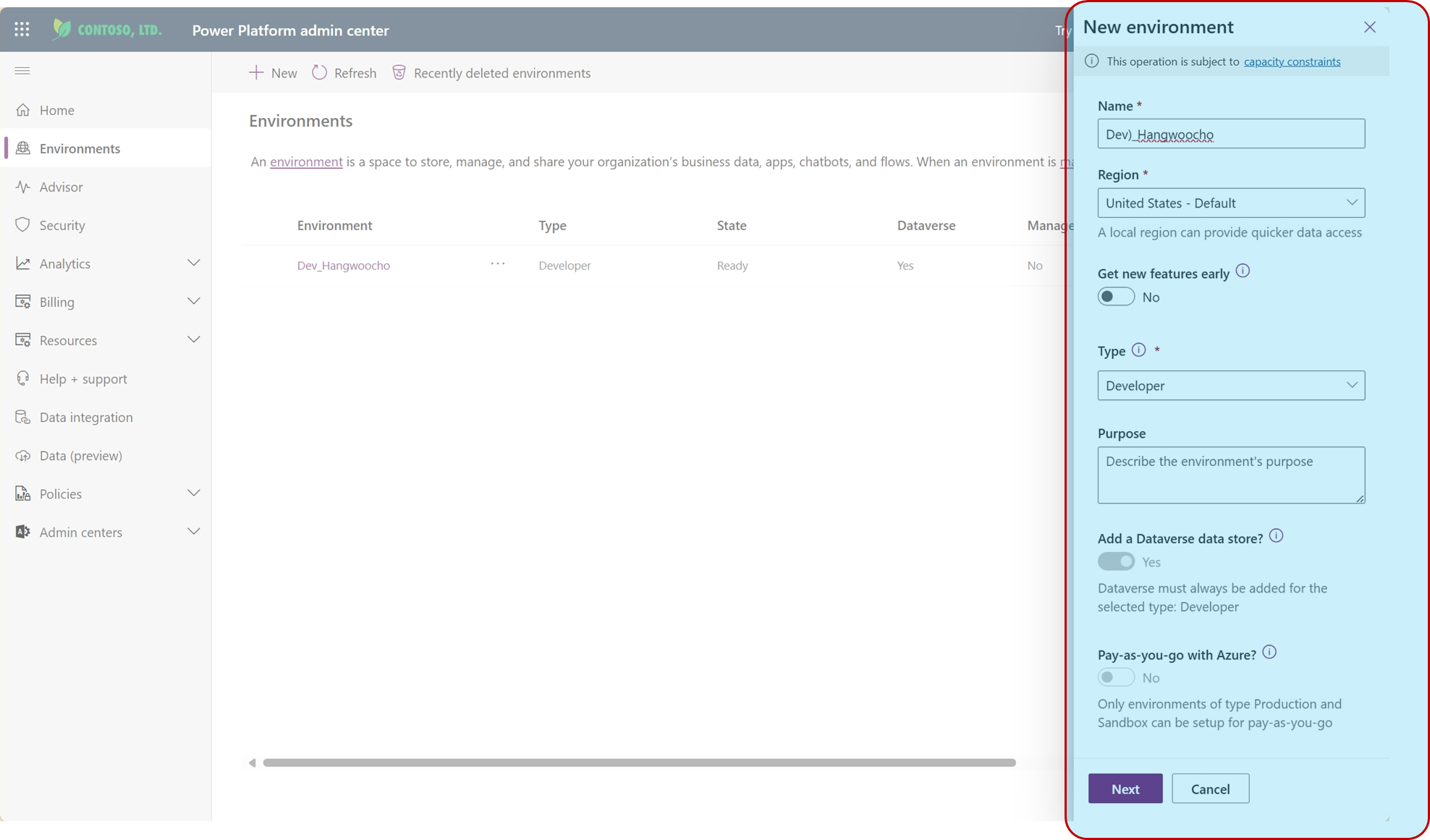The width and height of the screenshot is (1430, 840).
Task: Click the plus icon for New
Action: point(256,72)
